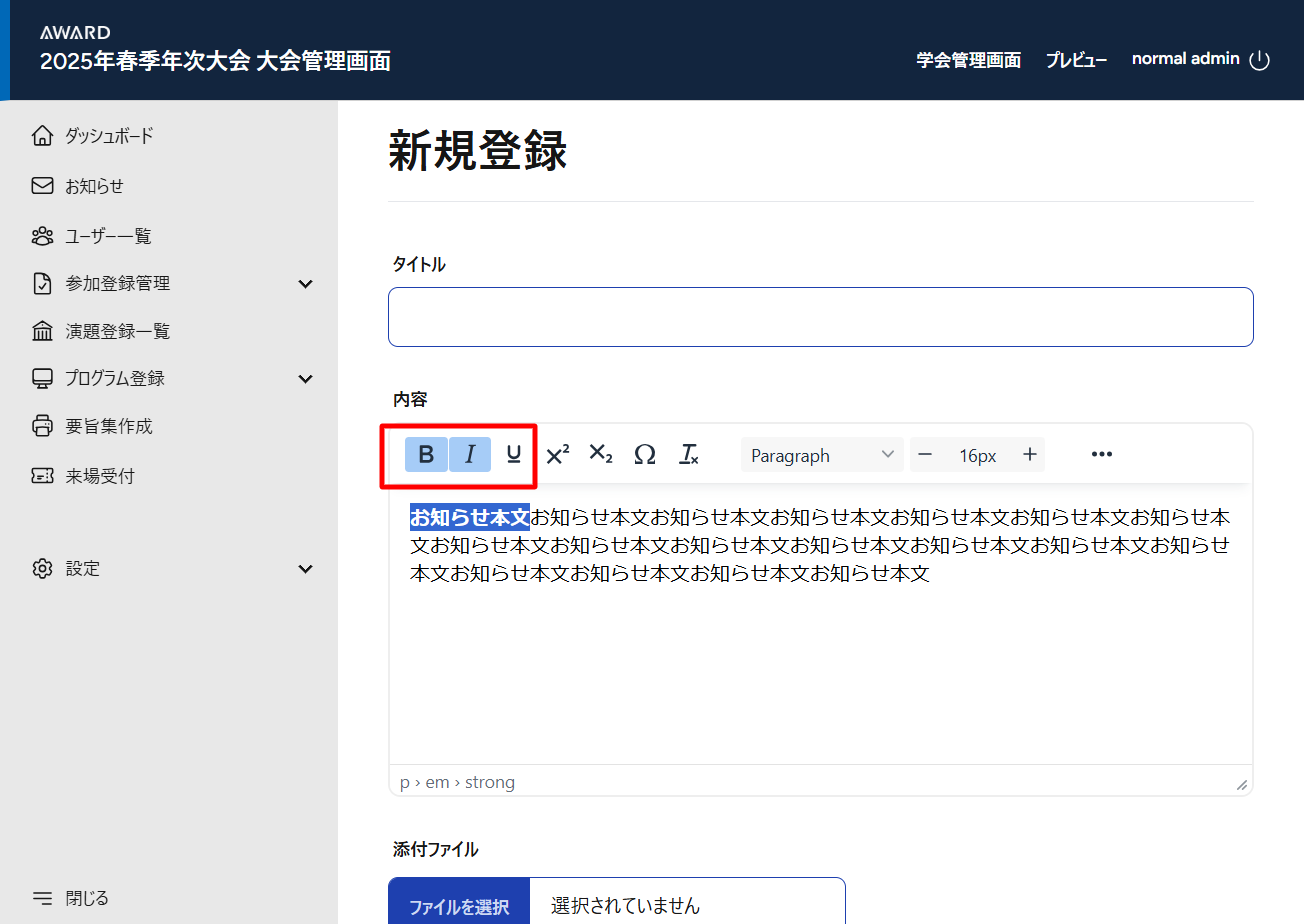
Task: Toggle bold formatting in editor toolbar
Action: pyautogui.click(x=426, y=455)
